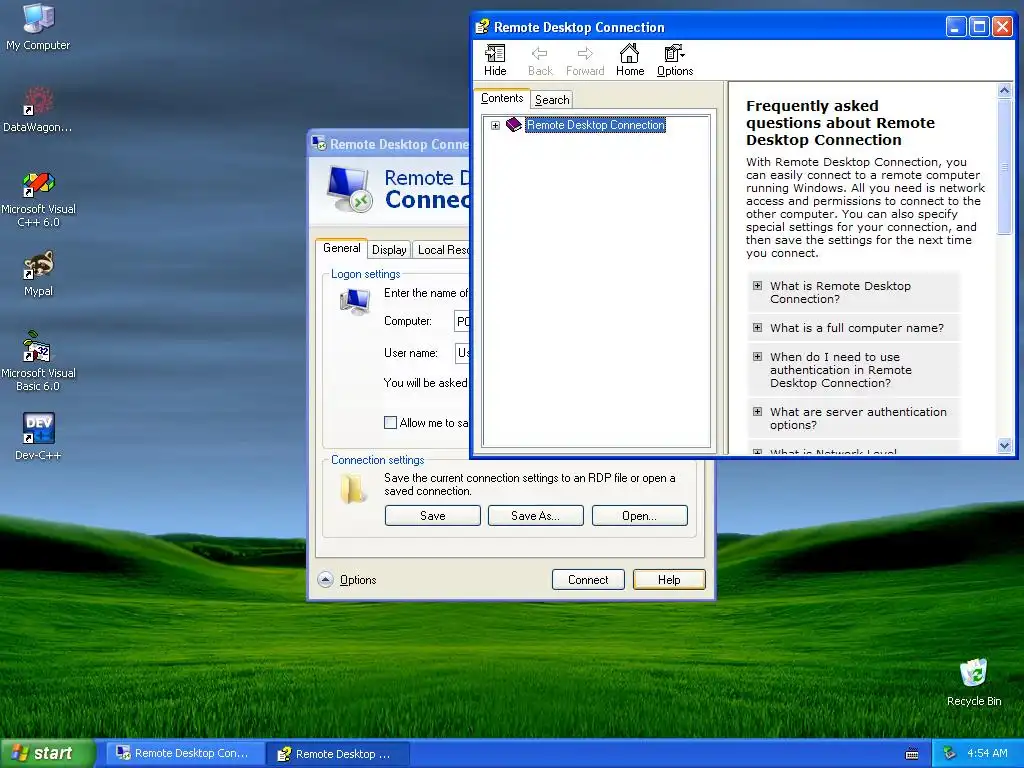Select the Recycle Bin icon
The width and height of the screenshot is (1024, 768).
pyautogui.click(x=974, y=682)
